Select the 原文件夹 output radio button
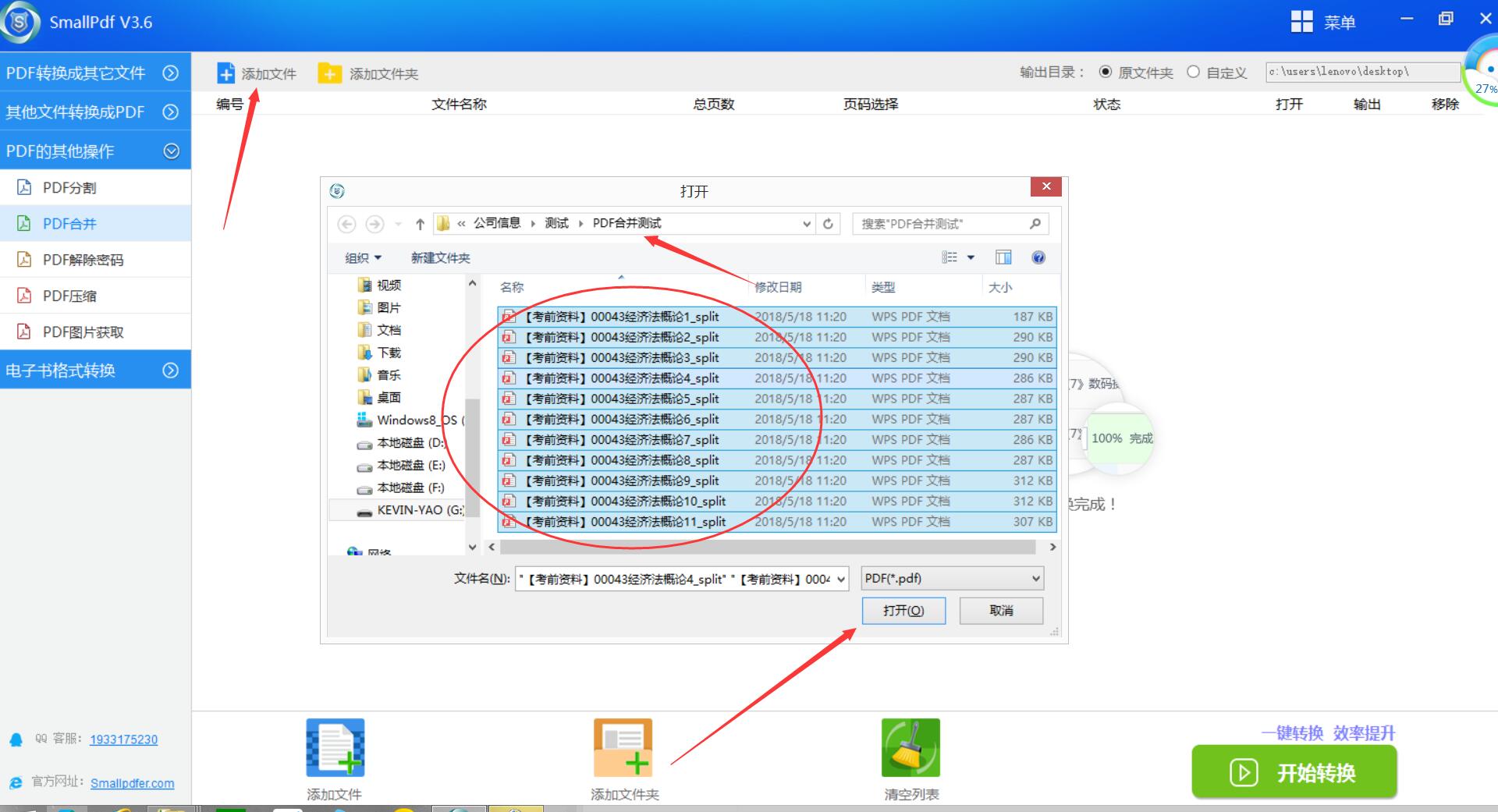This screenshot has height=812, width=1498. [1106, 72]
